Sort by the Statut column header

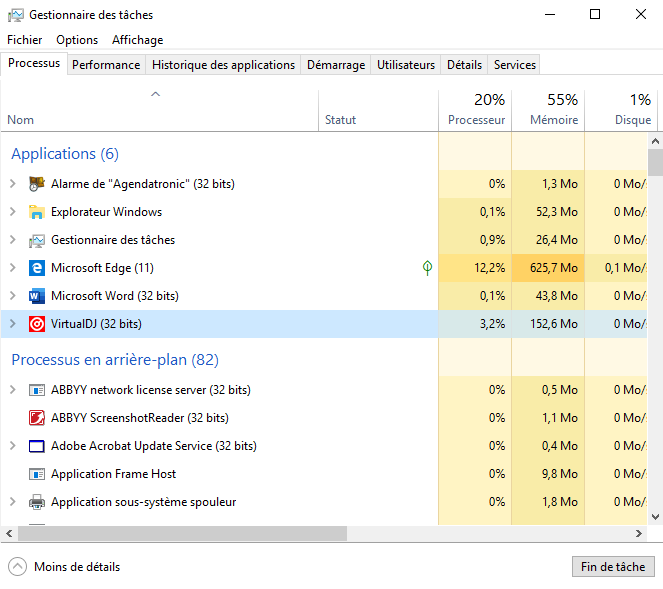click(378, 111)
